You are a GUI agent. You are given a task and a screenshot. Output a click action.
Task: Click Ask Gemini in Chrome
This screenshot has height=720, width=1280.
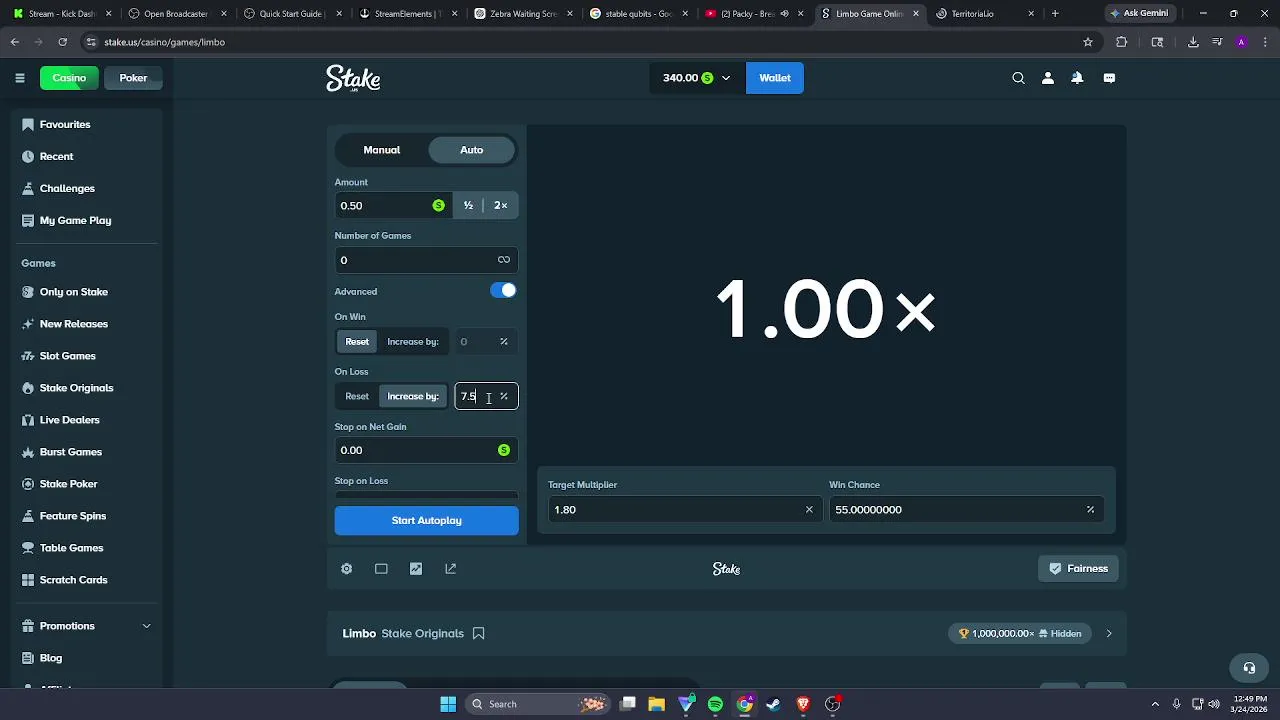click(x=1139, y=14)
